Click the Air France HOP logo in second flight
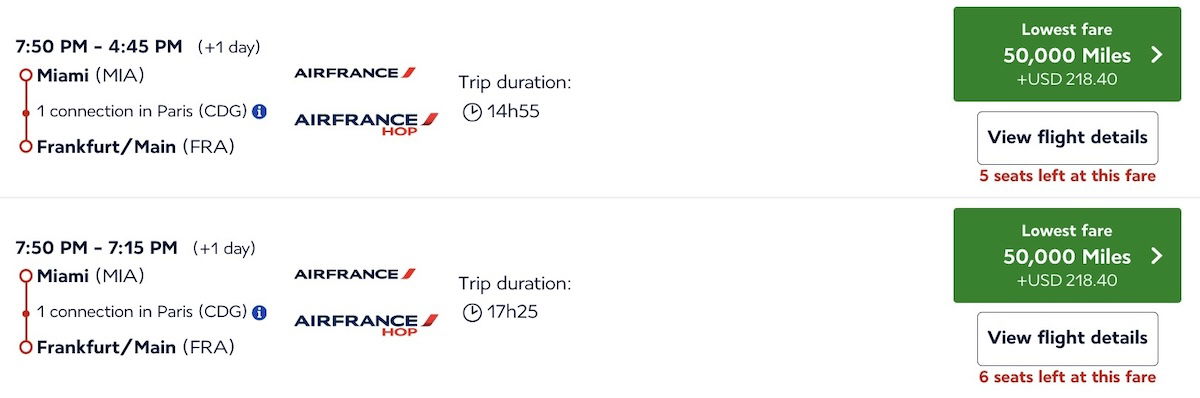The height and width of the screenshot is (398, 1200). pos(366,325)
